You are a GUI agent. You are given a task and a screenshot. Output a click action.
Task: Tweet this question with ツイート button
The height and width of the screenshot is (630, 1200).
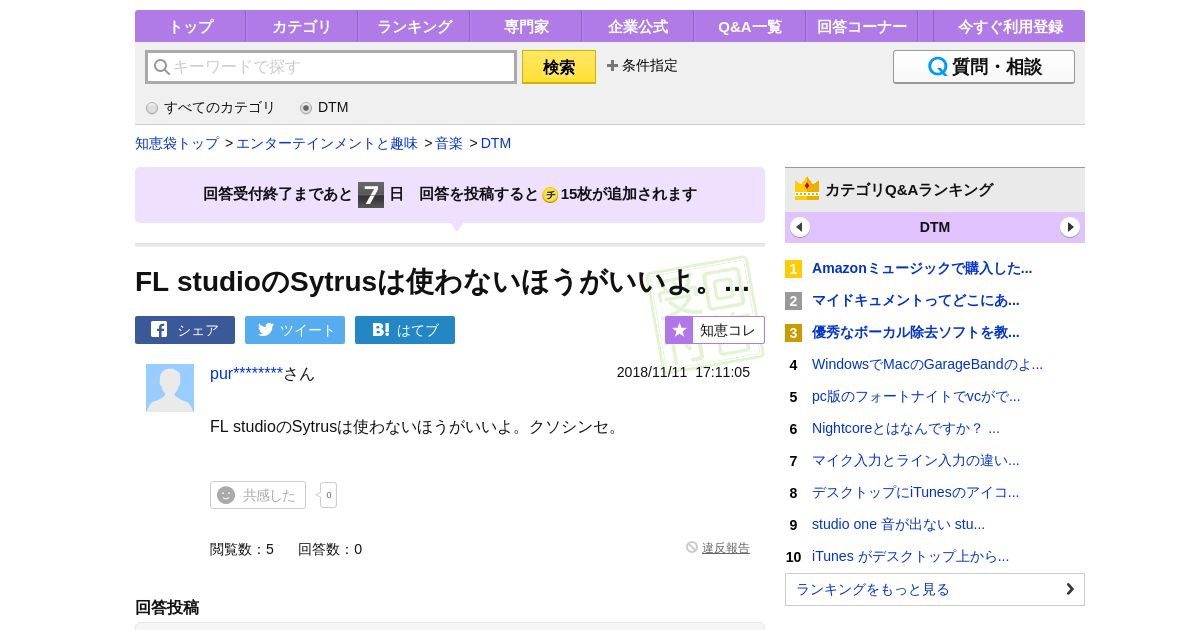click(295, 330)
